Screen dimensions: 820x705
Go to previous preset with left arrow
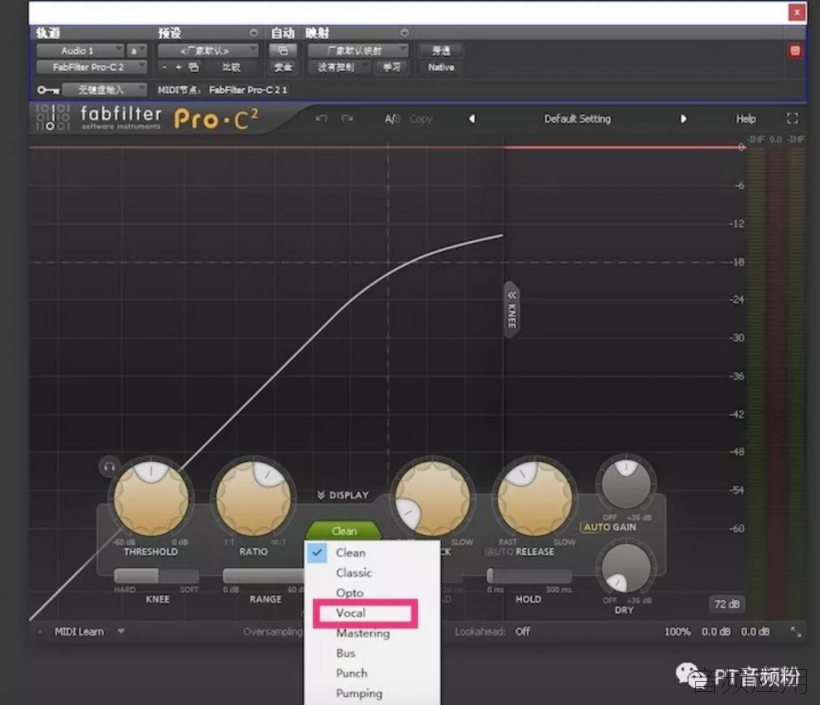click(472, 119)
